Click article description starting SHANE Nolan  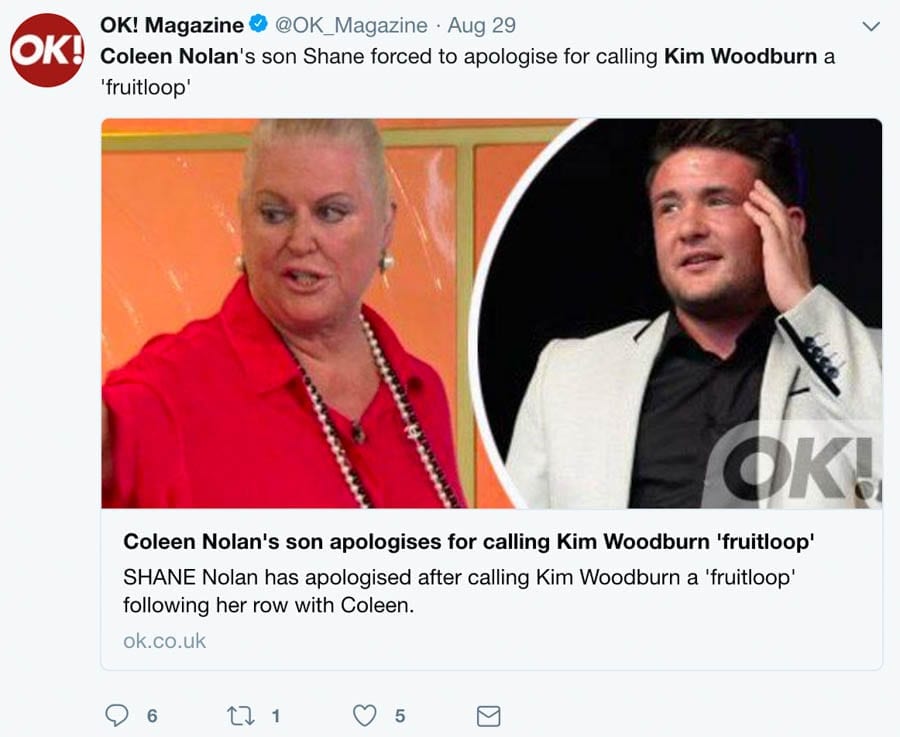click(459, 591)
